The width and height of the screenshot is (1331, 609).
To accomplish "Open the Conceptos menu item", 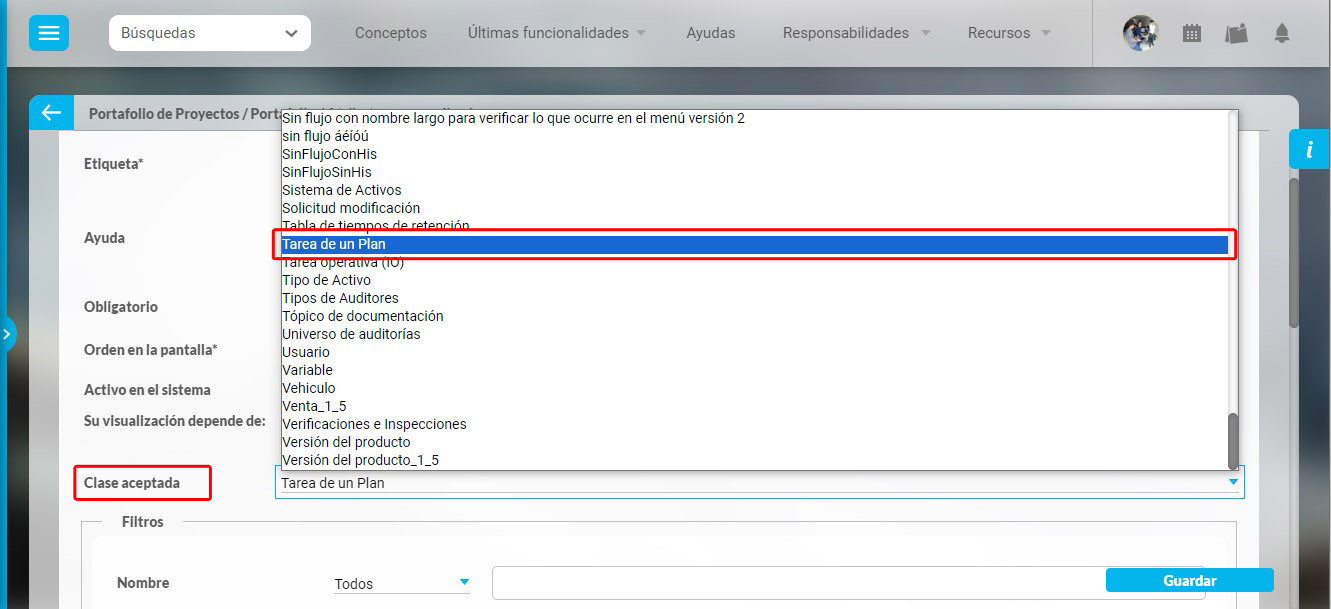I will (390, 33).
